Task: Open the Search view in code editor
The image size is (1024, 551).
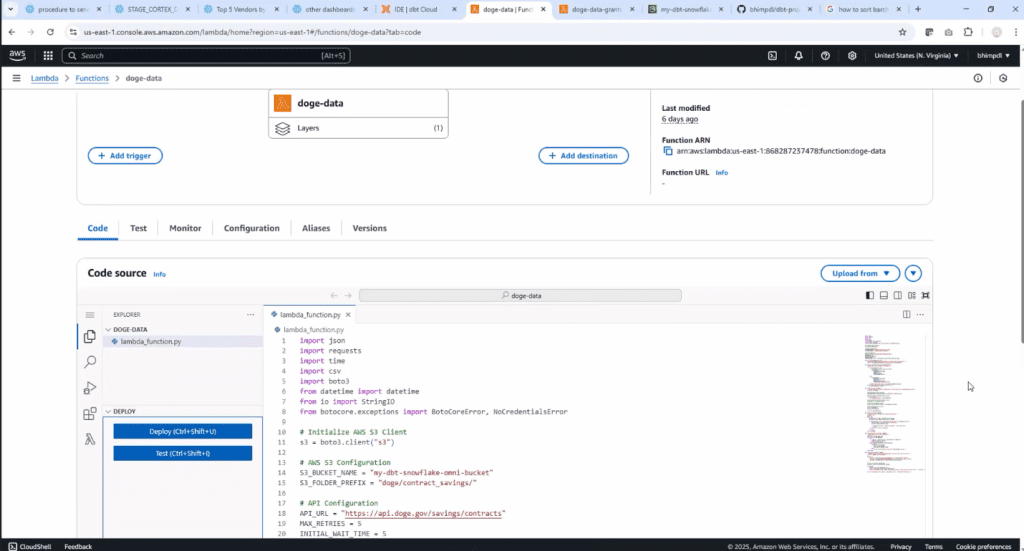Action: (90, 362)
